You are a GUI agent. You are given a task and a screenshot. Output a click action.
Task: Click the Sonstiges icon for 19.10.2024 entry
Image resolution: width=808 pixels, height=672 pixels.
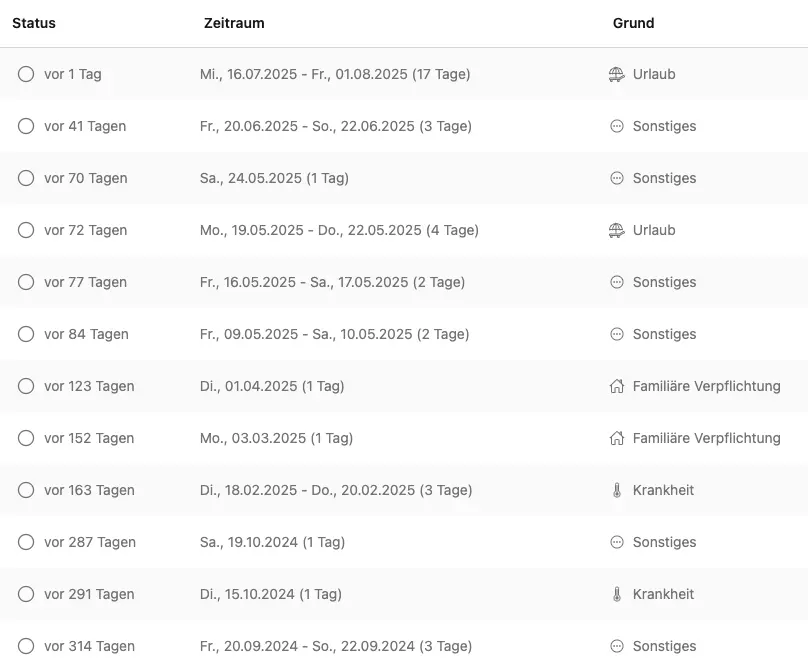pyautogui.click(x=616, y=542)
